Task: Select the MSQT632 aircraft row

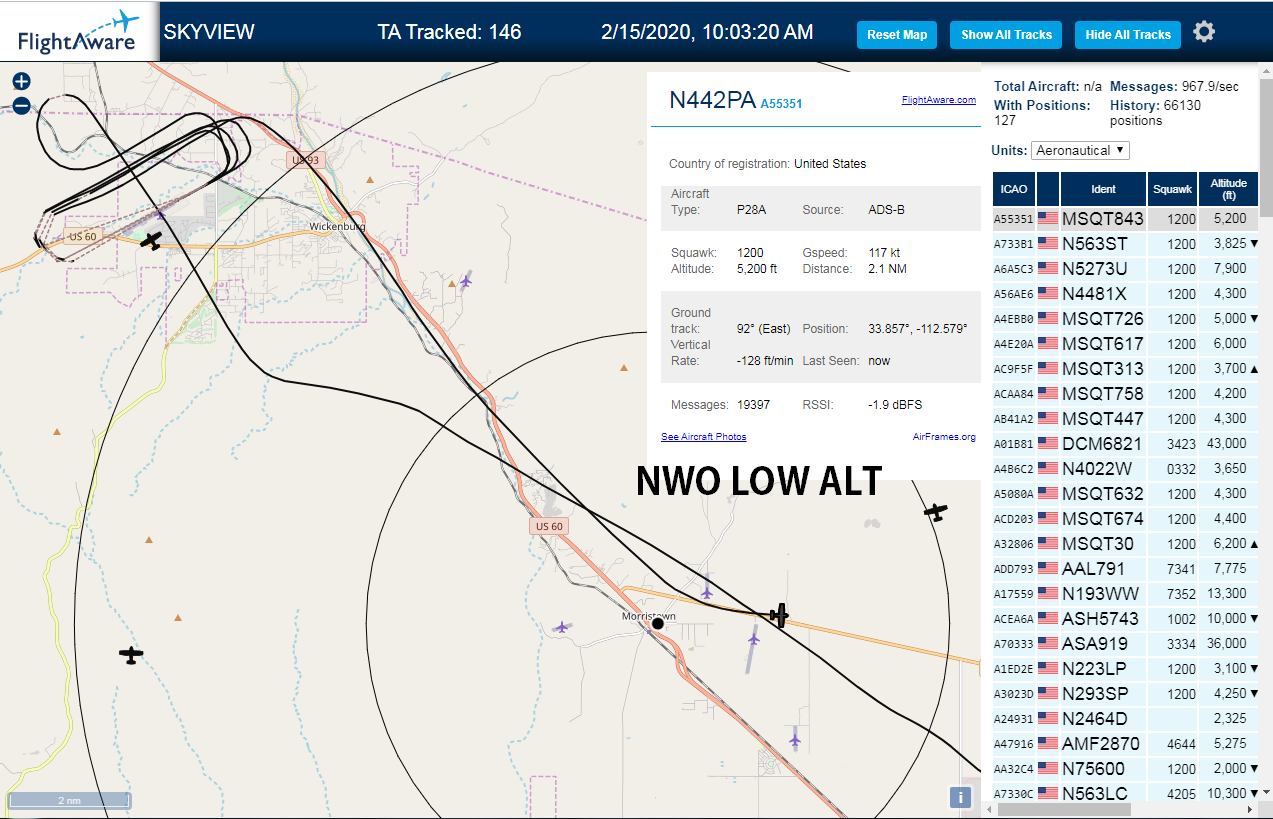Action: point(1125,494)
